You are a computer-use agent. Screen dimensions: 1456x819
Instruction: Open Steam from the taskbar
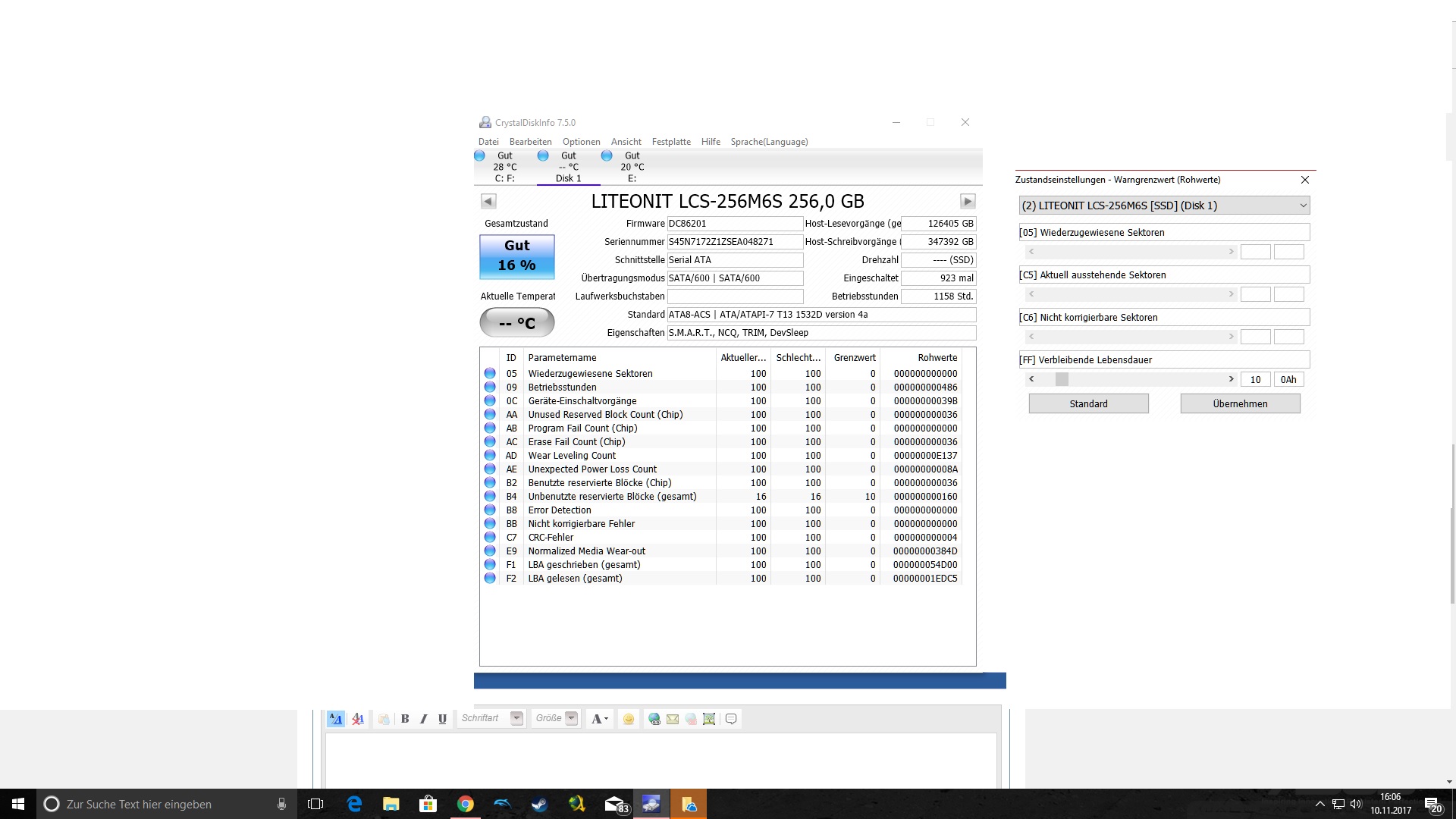[539, 804]
